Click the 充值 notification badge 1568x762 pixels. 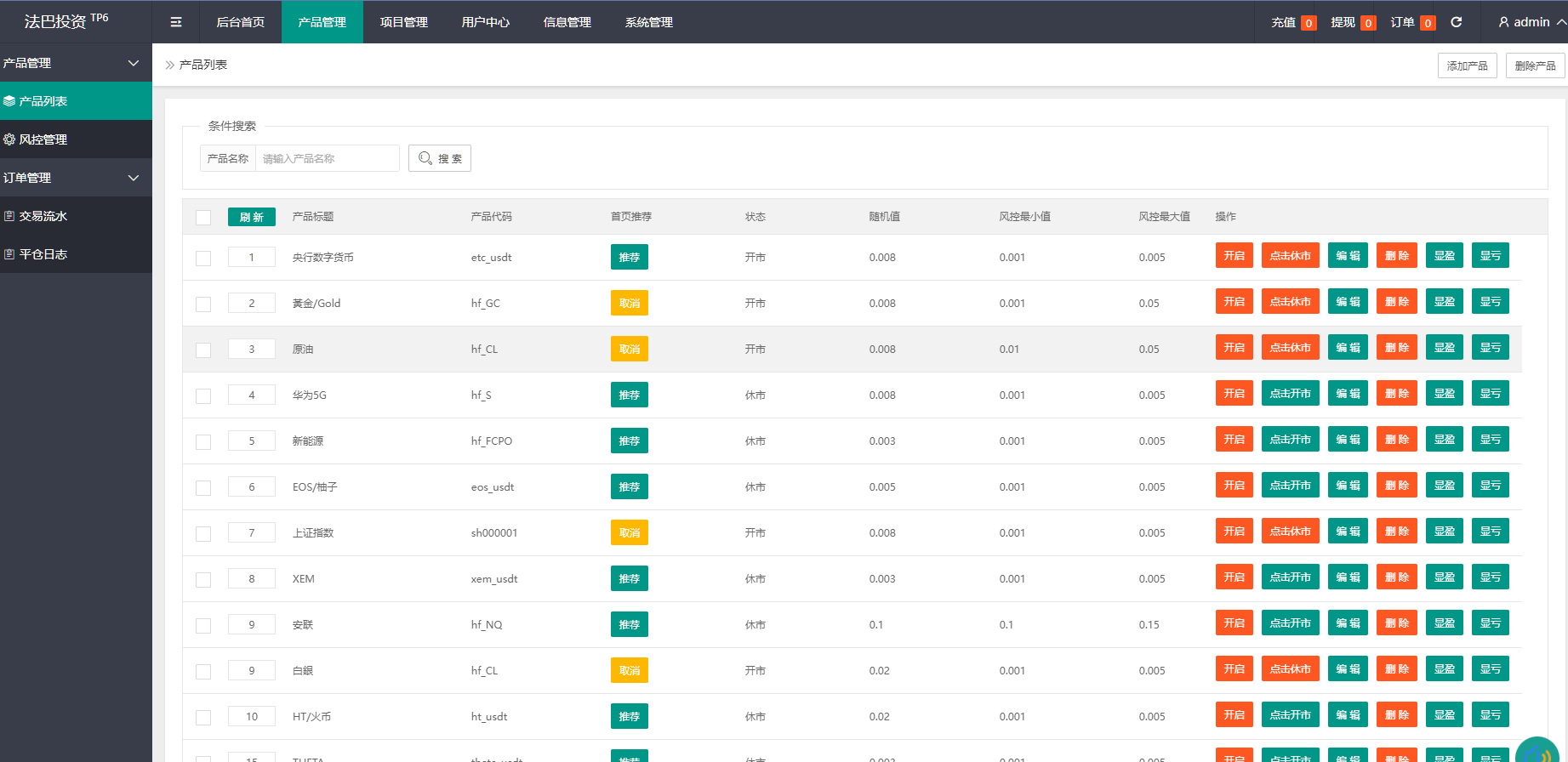coord(1309,23)
